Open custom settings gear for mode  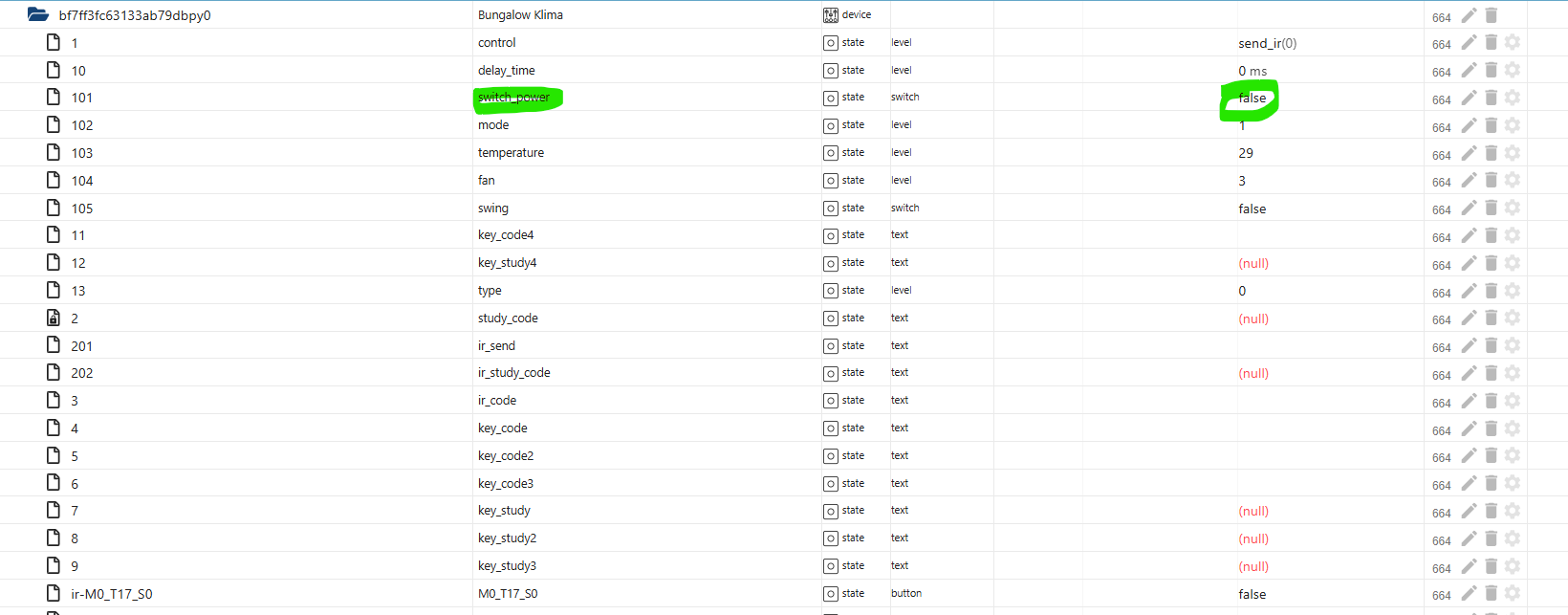click(1513, 125)
